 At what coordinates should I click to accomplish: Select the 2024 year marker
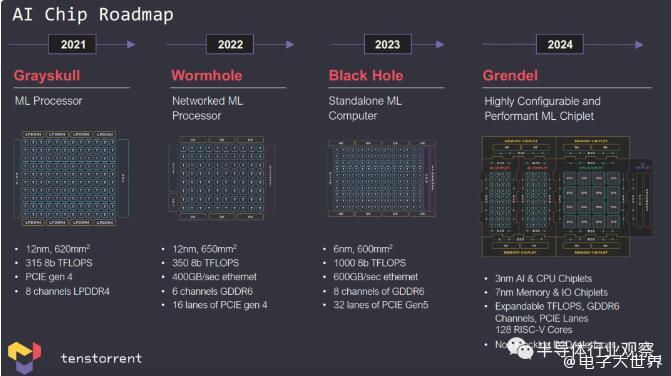pos(559,44)
